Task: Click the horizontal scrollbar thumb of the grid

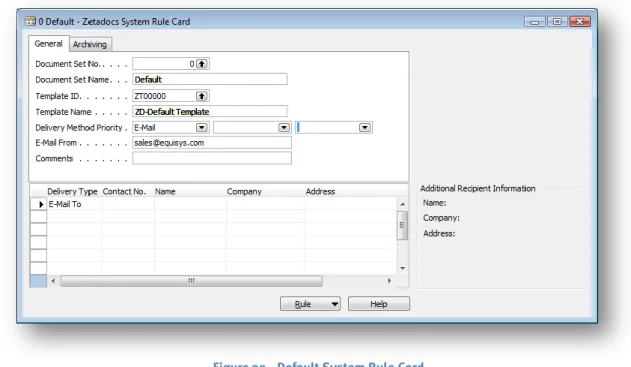Action: [192, 280]
